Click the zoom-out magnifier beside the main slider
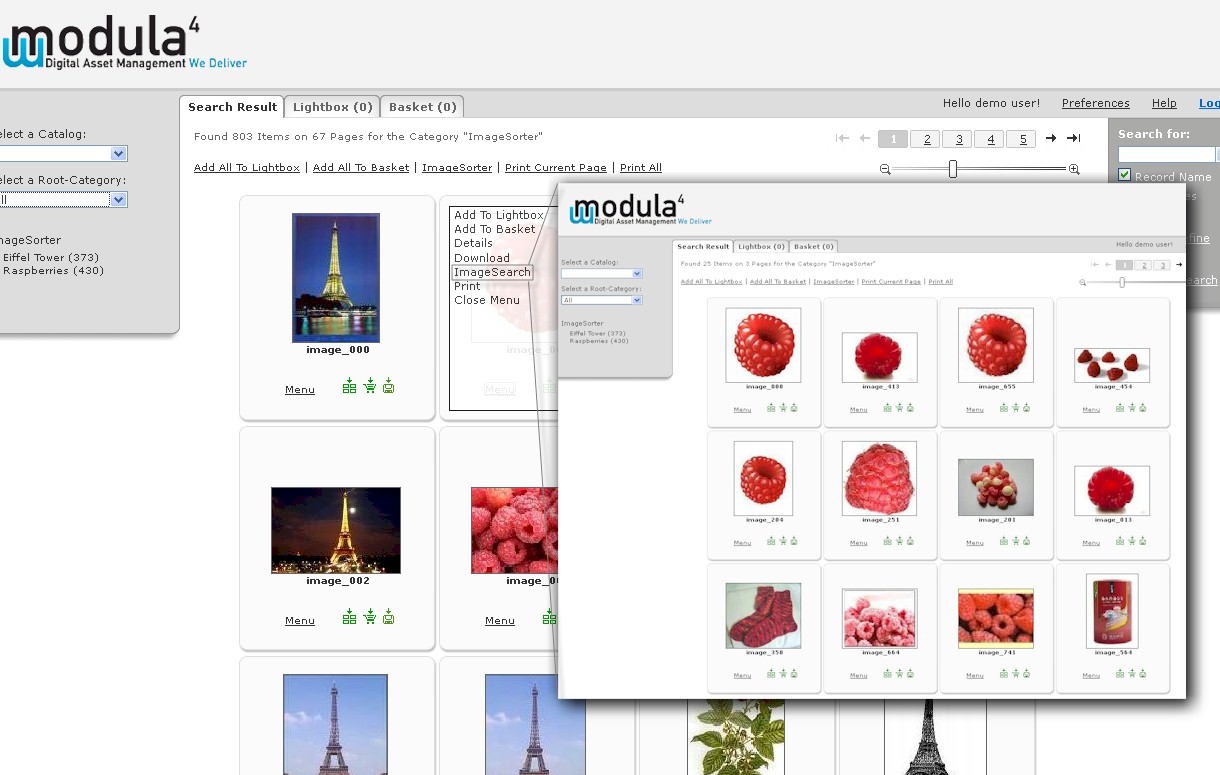 pos(885,170)
